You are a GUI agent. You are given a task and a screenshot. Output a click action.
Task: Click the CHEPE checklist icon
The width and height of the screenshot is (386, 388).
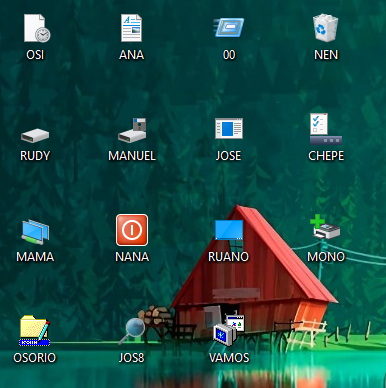tap(326, 129)
